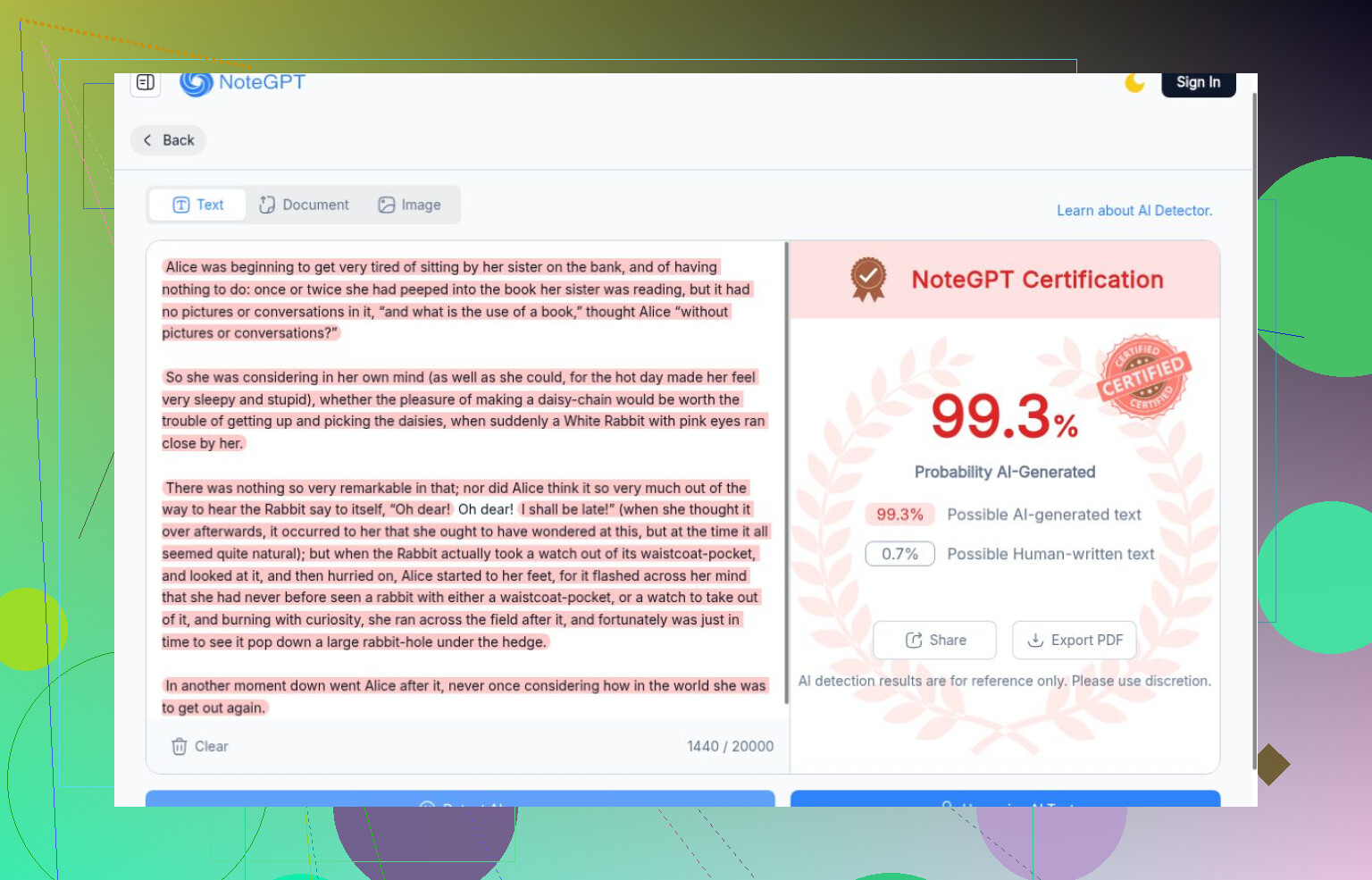1372x880 pixels.
Task: Click the 99.3% AI-generated badge
Action: coord(899,515)
